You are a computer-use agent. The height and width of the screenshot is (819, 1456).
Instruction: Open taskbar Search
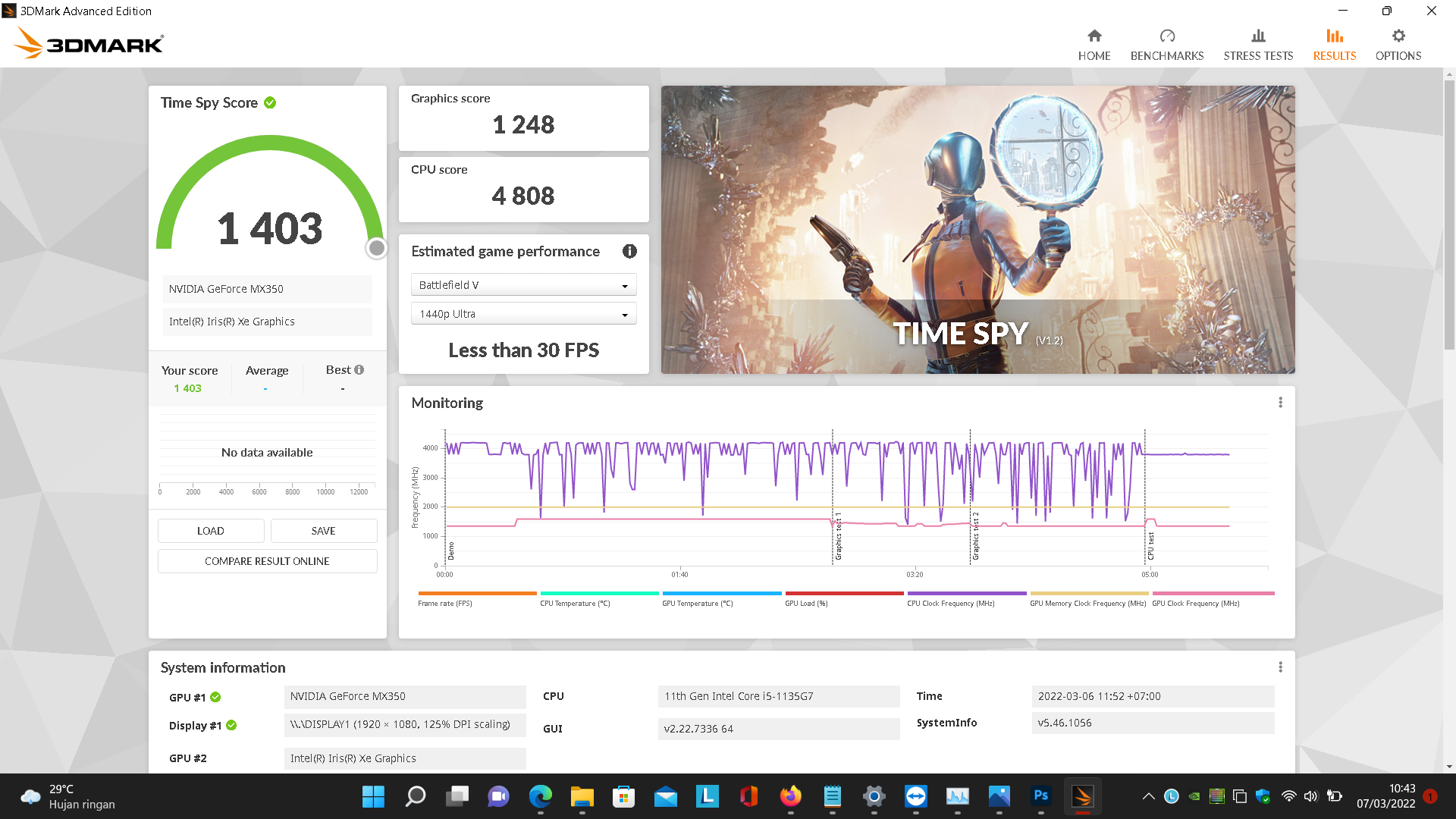pos(415,796)
